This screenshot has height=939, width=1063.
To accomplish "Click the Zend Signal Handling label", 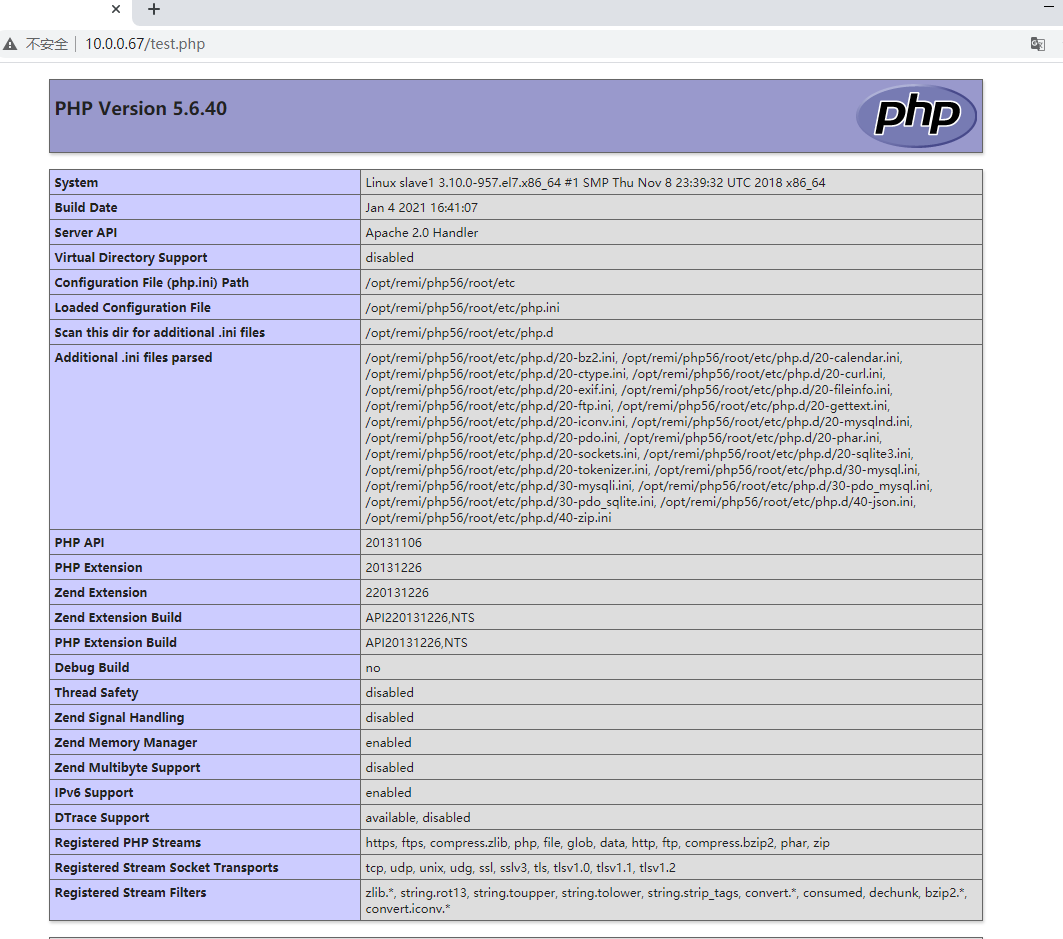I will (x=119, y=718).
